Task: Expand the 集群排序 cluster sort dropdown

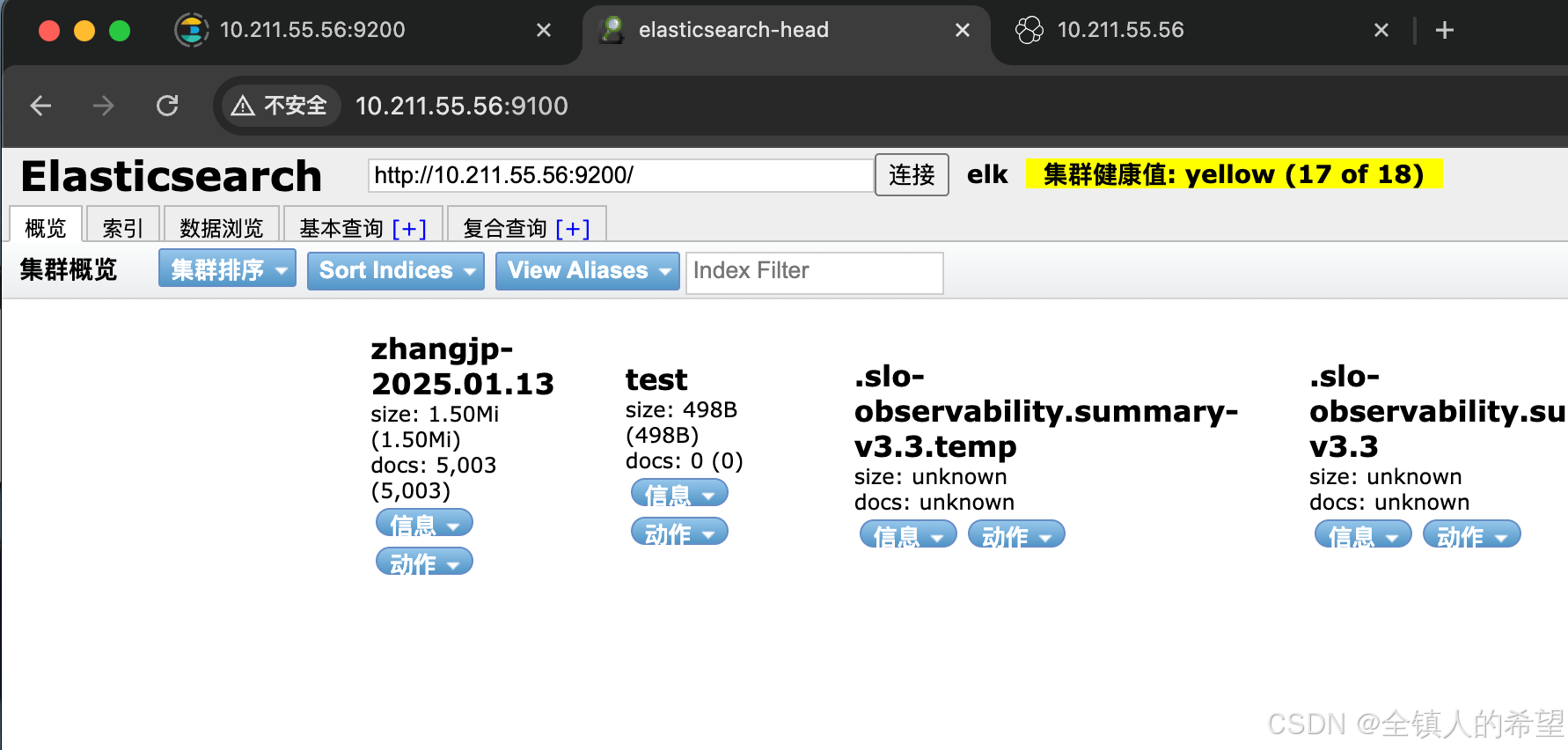Action: point(227,269)
